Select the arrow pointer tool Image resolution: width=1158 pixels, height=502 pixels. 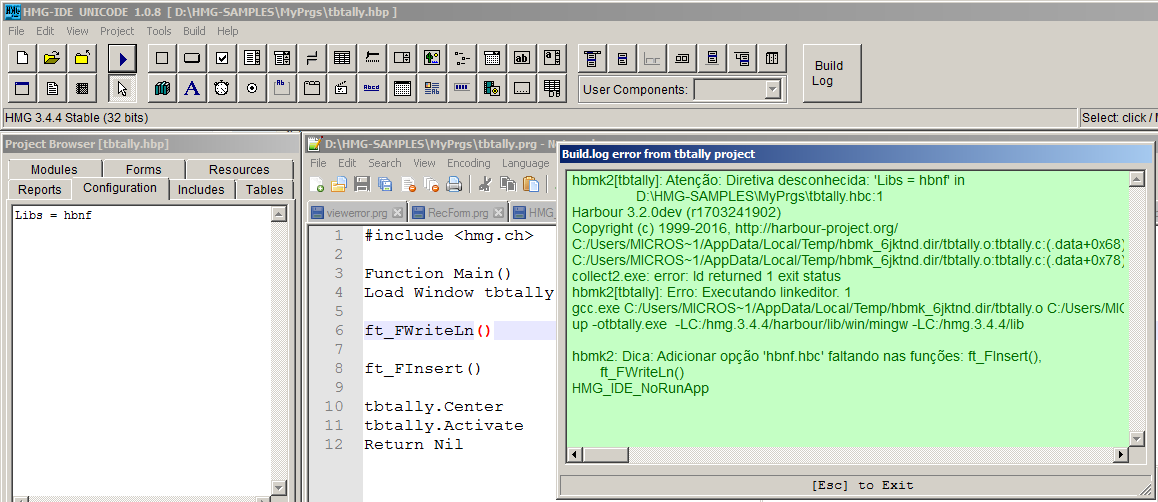122,89
